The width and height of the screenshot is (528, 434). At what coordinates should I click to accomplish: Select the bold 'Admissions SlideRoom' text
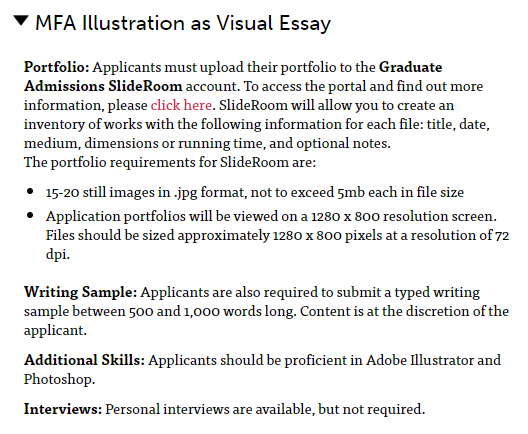(x=103, y=86)
